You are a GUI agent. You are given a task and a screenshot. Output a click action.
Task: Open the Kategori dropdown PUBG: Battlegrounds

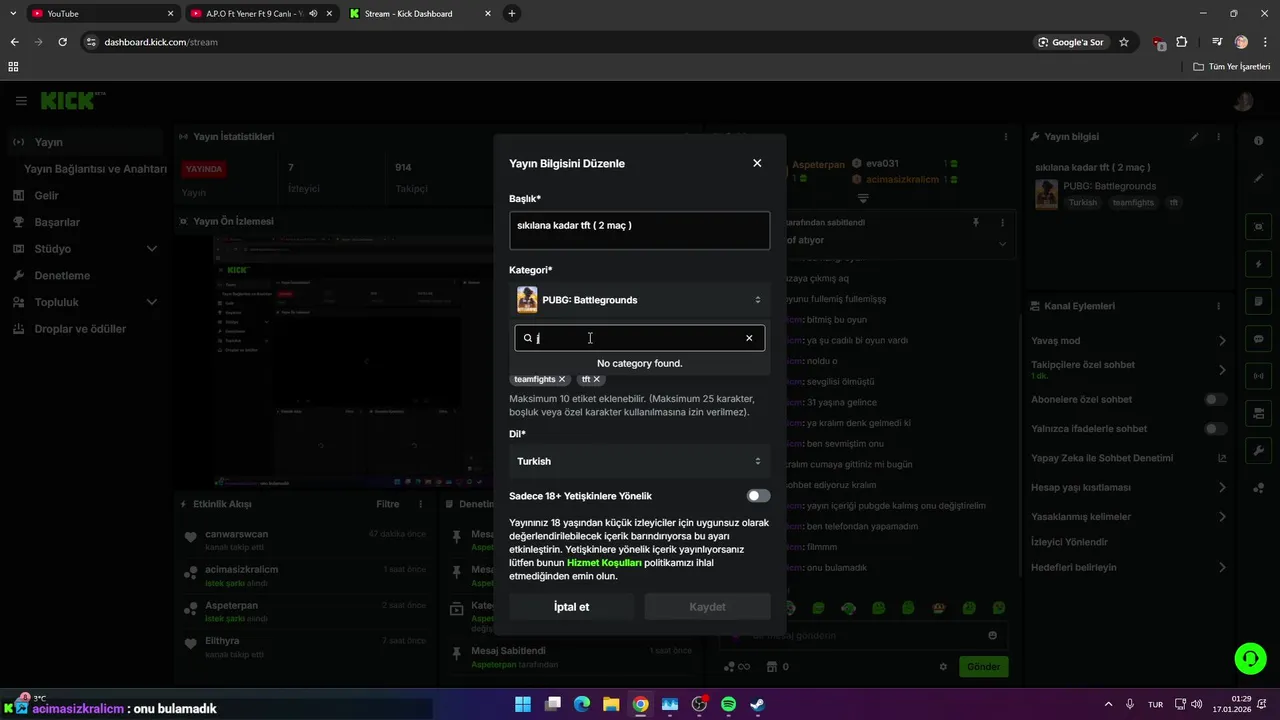pos(640,300)
